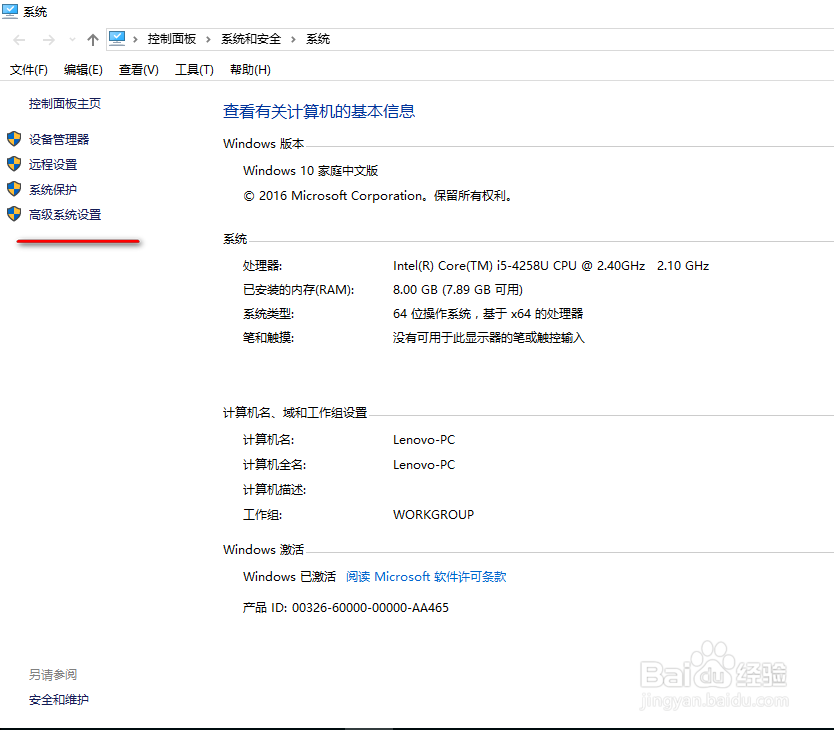
Task: Navigate to 系统和安全 breadcrumb
Action: point(251,39)
